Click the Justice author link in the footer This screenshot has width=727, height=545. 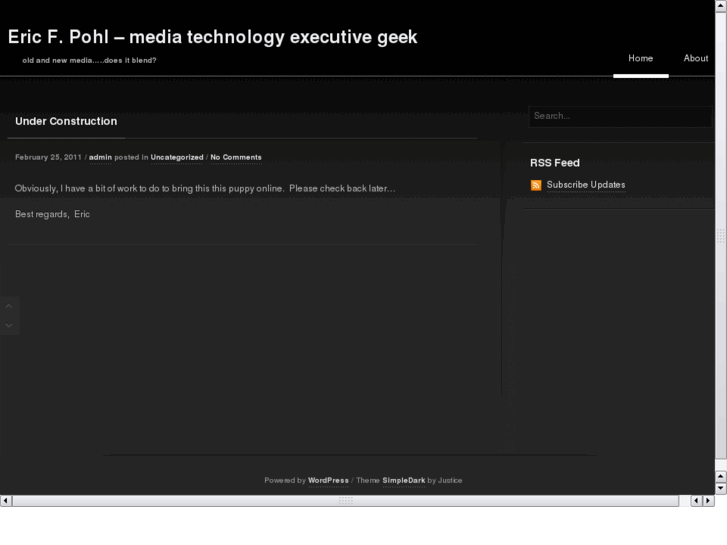coord(450,480)
